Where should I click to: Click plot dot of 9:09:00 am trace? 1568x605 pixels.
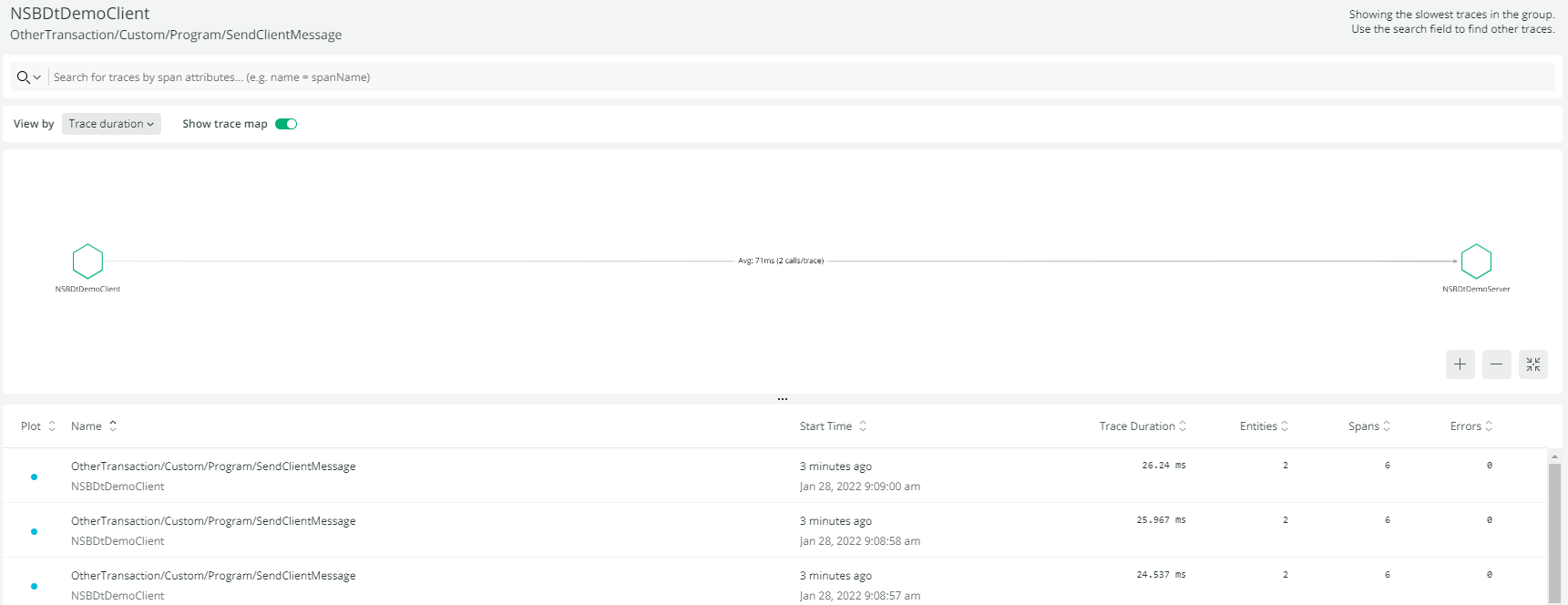[x=34, y=477]
